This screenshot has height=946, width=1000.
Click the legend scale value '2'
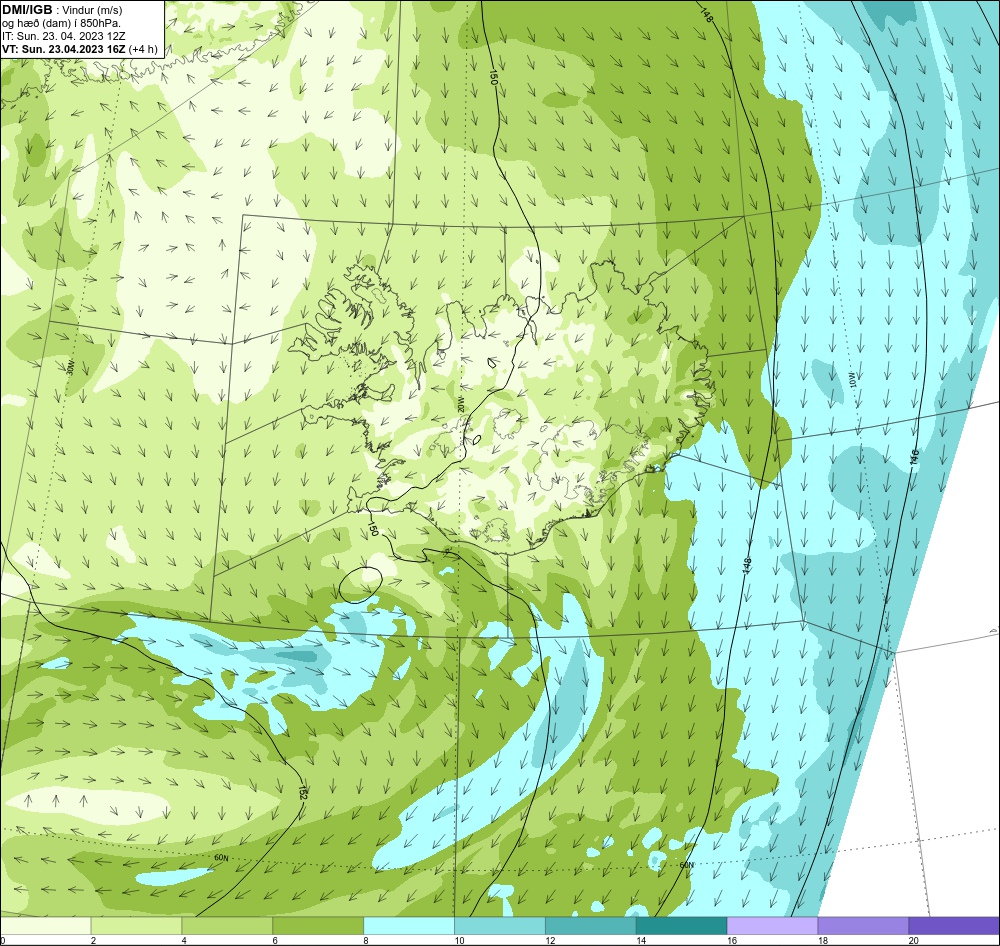pos(94,940)
